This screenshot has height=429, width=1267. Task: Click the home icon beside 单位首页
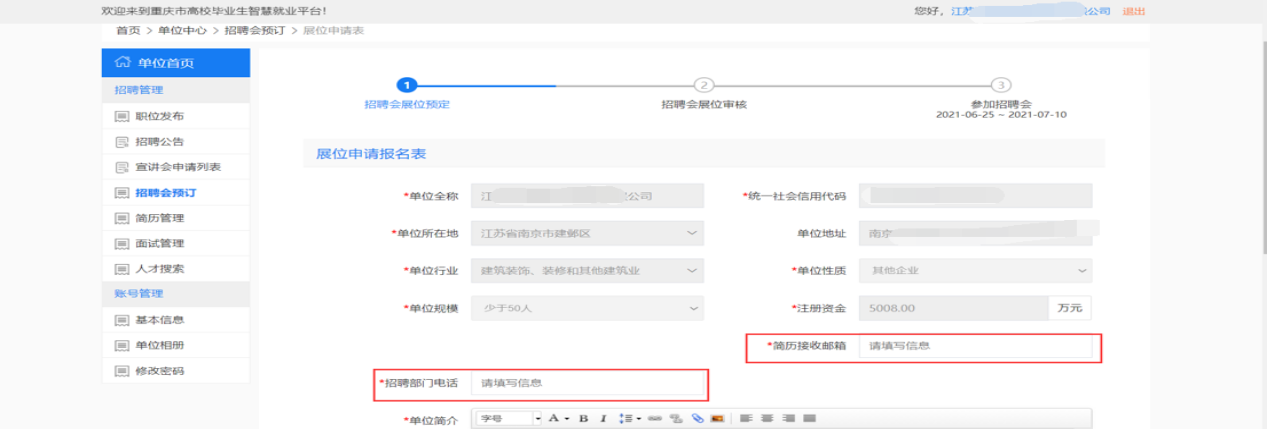coord(123,63)
